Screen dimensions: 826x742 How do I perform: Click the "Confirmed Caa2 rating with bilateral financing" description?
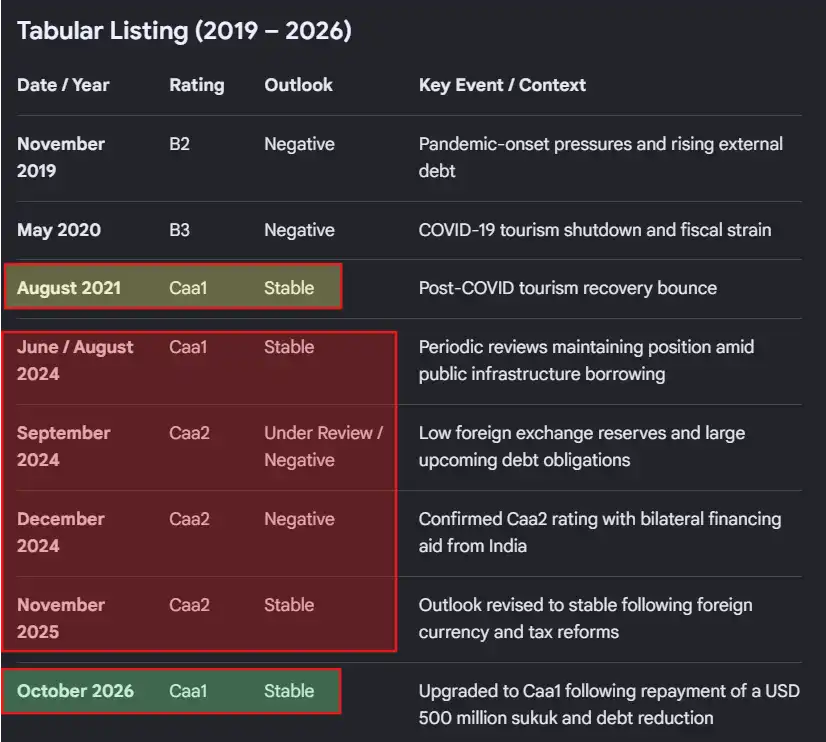tap(600, 532)
